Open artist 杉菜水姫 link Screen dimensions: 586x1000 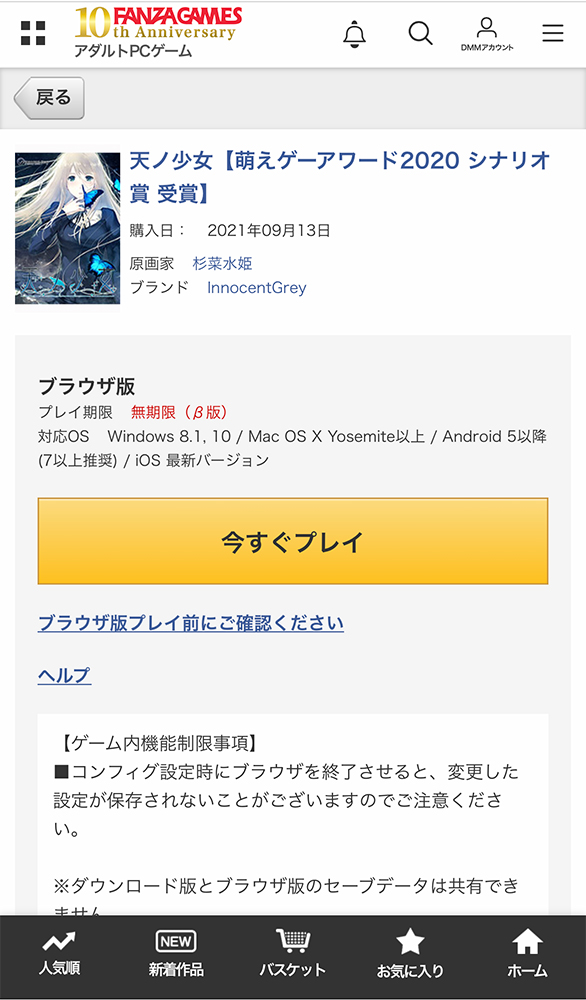(223, 263)
